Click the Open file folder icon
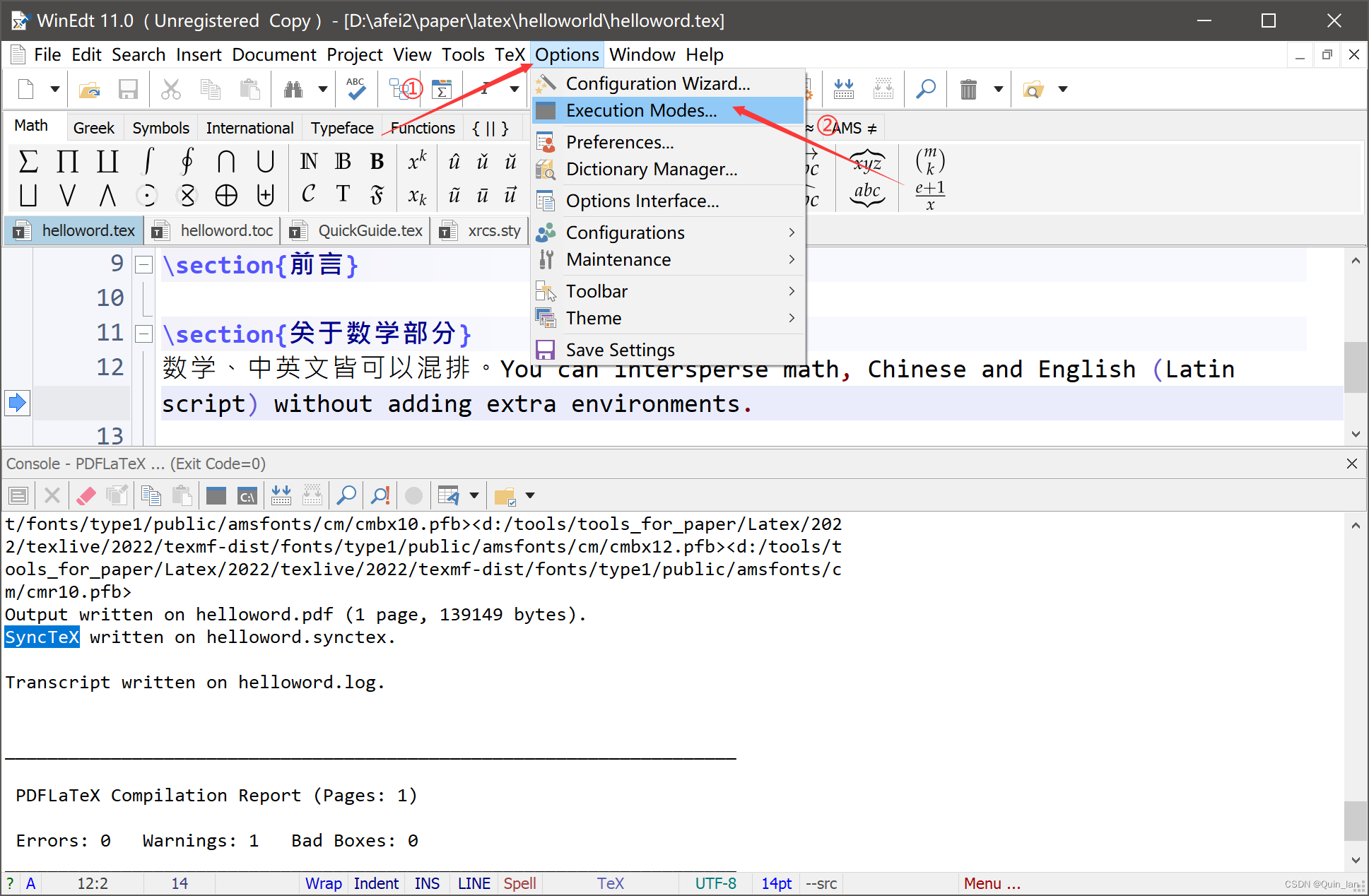This screenshot has width=1369, height=896. point(90,89)
